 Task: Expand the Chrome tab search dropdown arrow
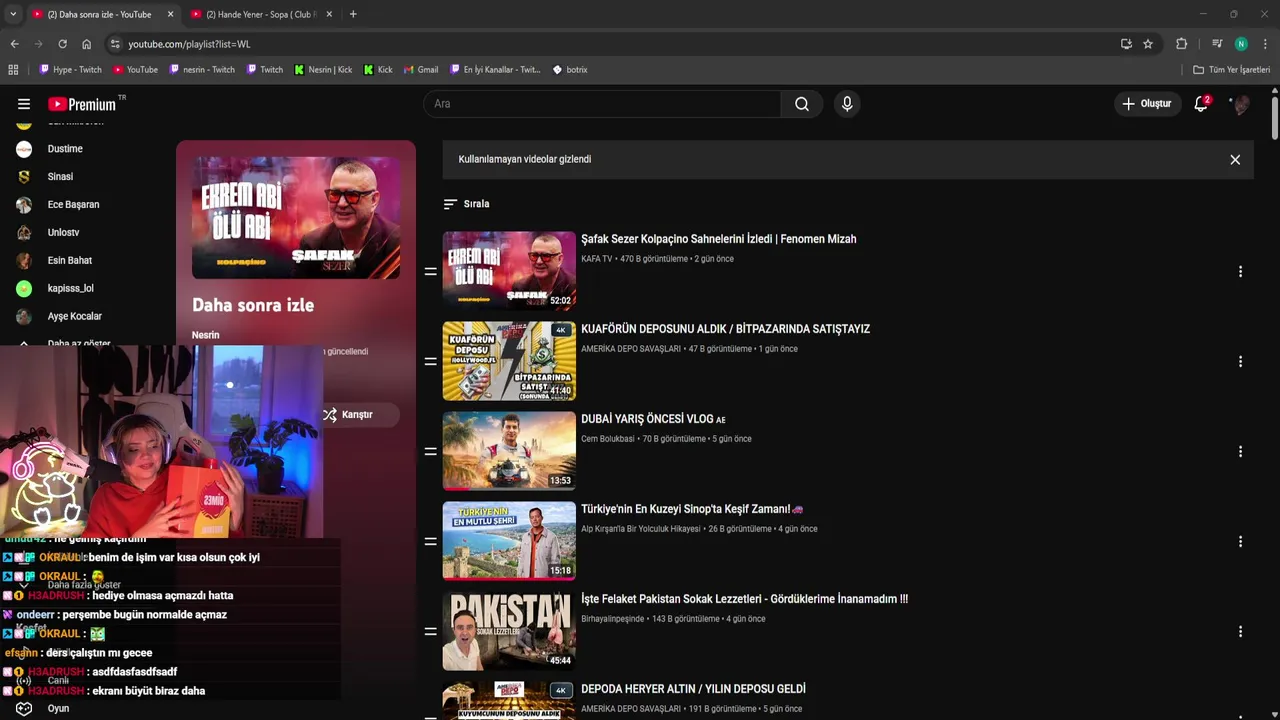[x=13, y=14]
